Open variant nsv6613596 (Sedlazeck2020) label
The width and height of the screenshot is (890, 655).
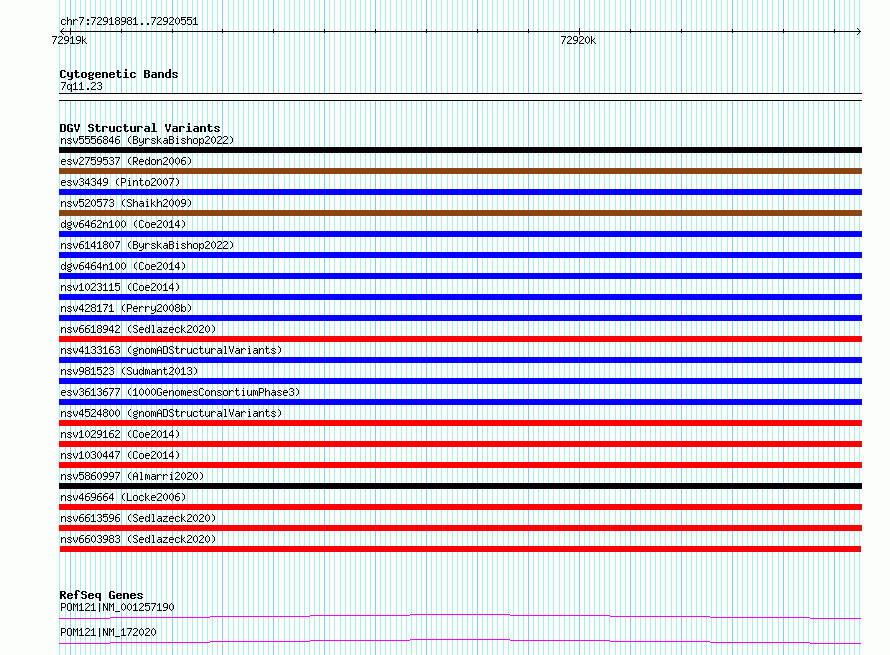(x=138, y=518)
